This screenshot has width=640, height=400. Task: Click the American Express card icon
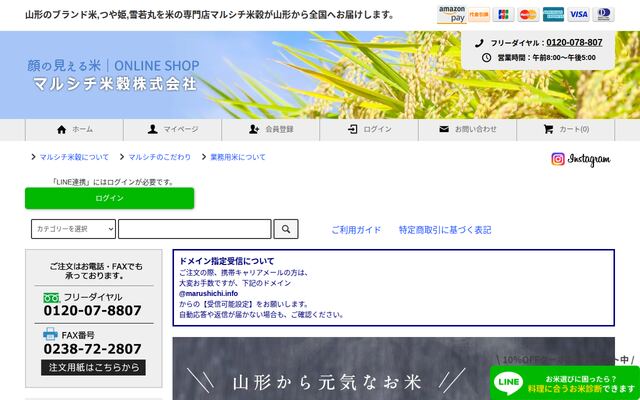tap(553, 14)
